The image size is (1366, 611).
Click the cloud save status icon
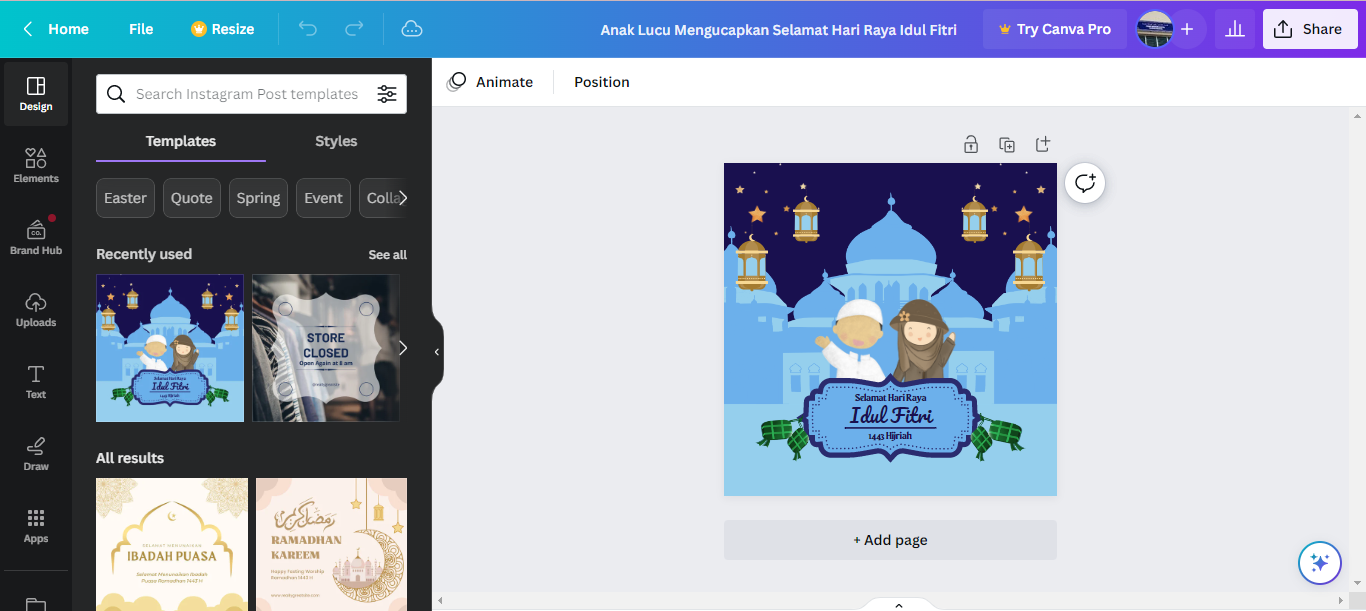[412, 29]
